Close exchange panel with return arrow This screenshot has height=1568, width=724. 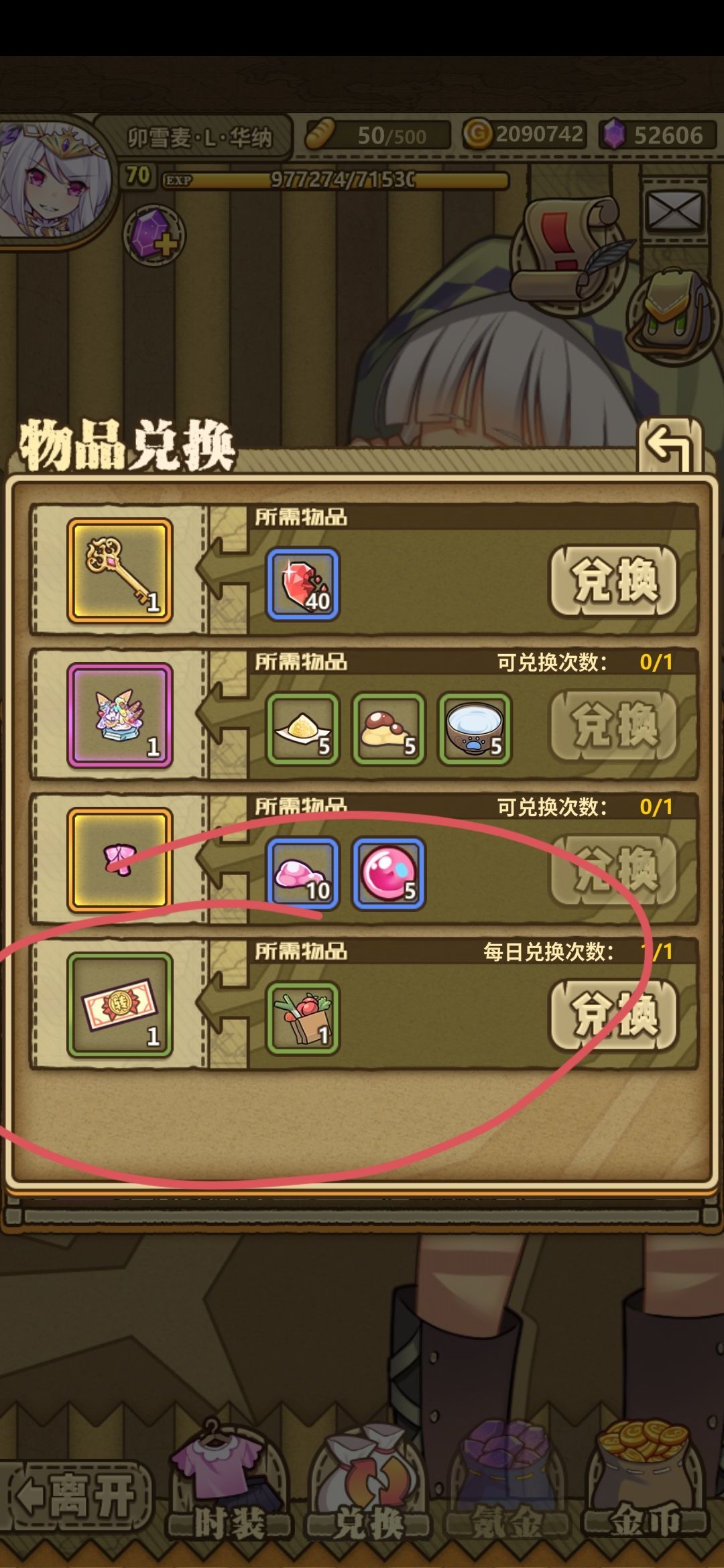(x=670, y=445)
